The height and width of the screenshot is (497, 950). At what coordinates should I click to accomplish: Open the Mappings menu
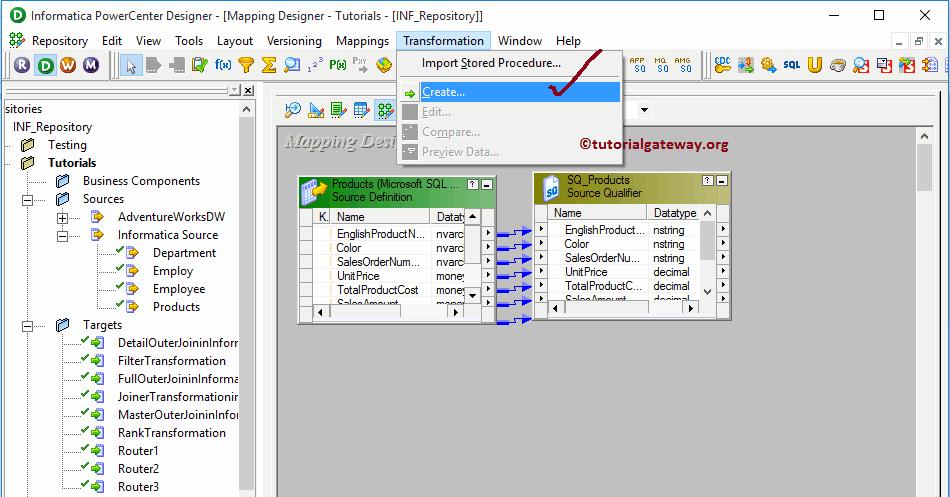tap(362, 41)
